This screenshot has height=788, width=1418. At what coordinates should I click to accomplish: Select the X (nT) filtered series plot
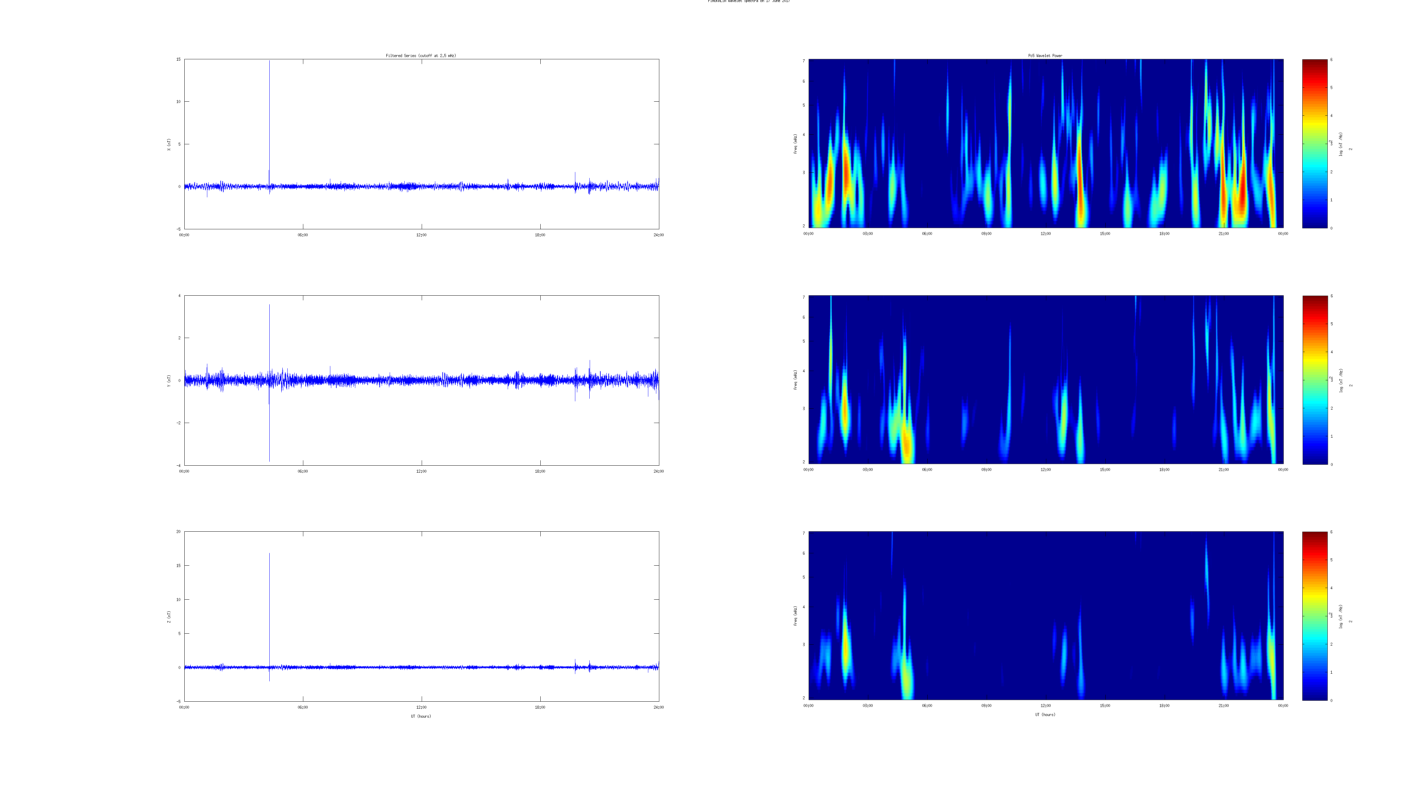(421, 144)
